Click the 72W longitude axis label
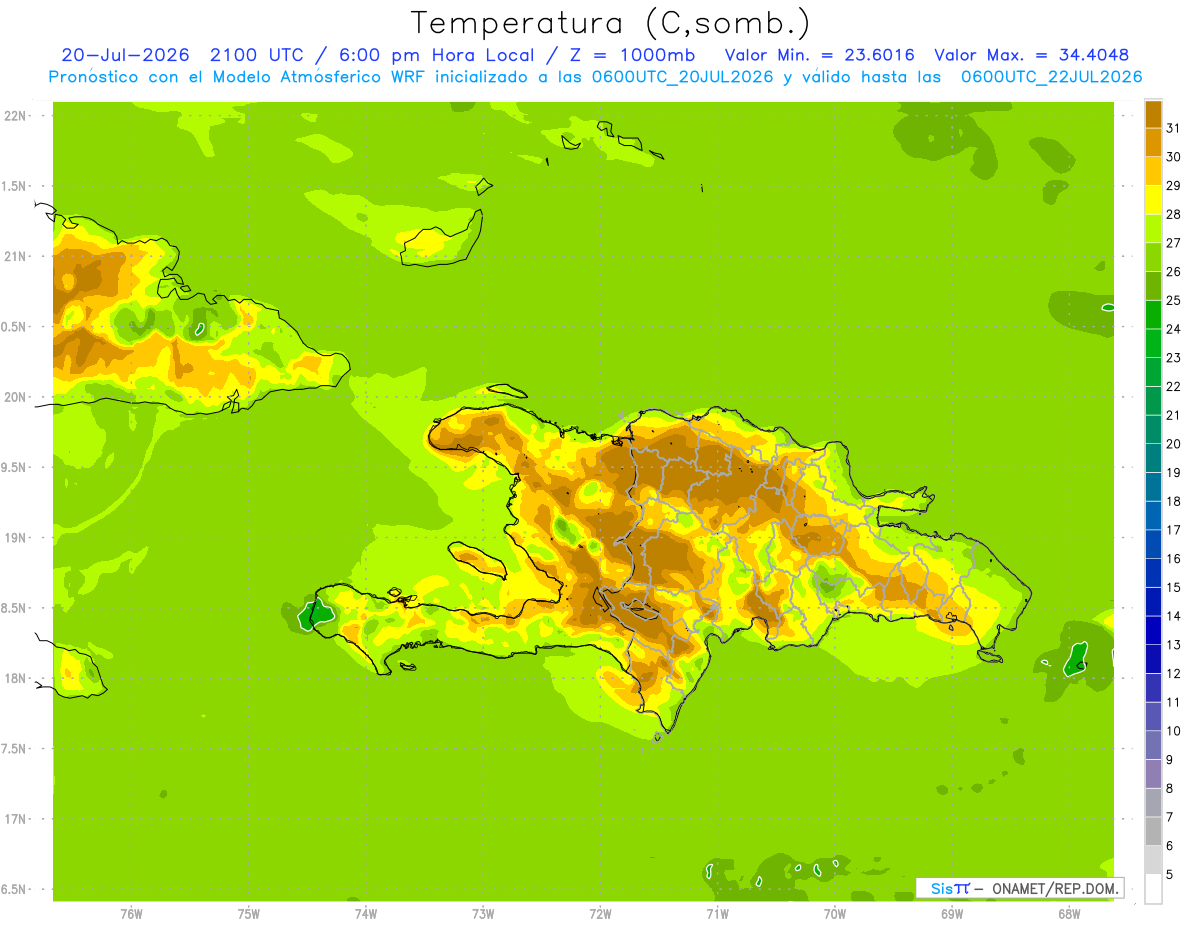The image size is (1200, 927). coord(600,913)
